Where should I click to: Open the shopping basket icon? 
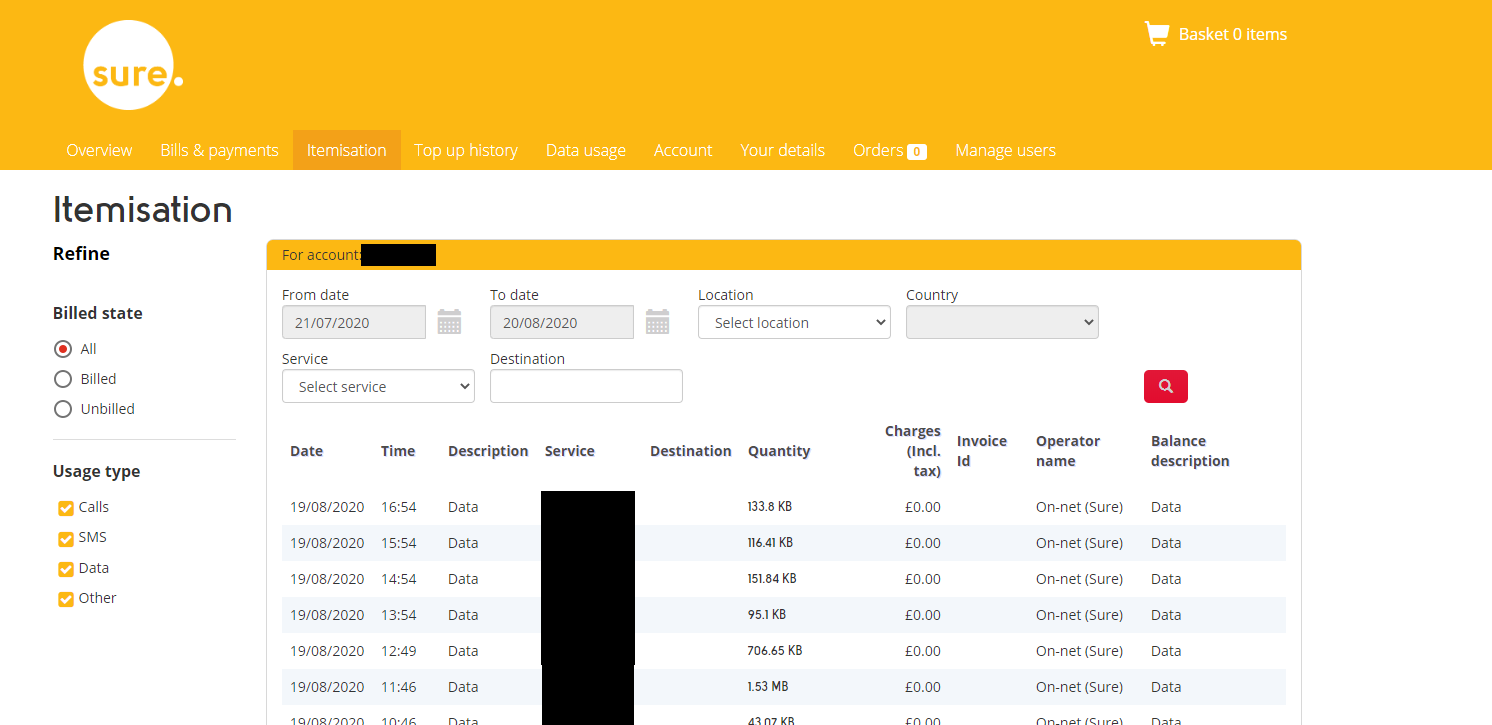click(1156, 34)
